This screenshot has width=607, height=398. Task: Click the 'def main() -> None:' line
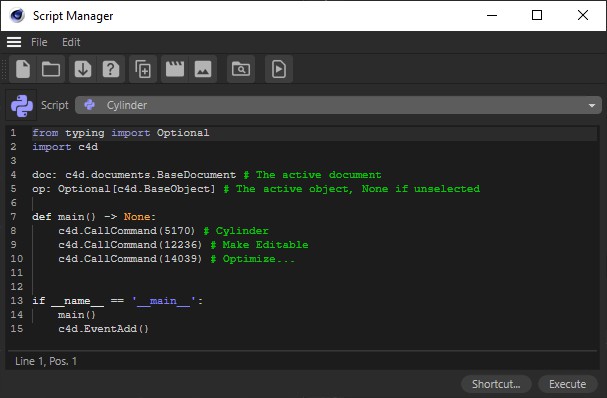[94, 217]
